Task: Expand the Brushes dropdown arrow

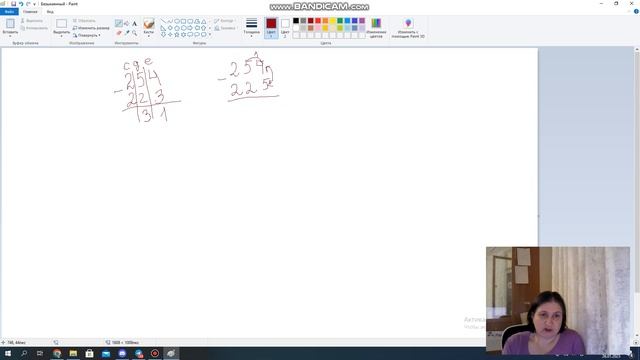Action: (149, 36)
